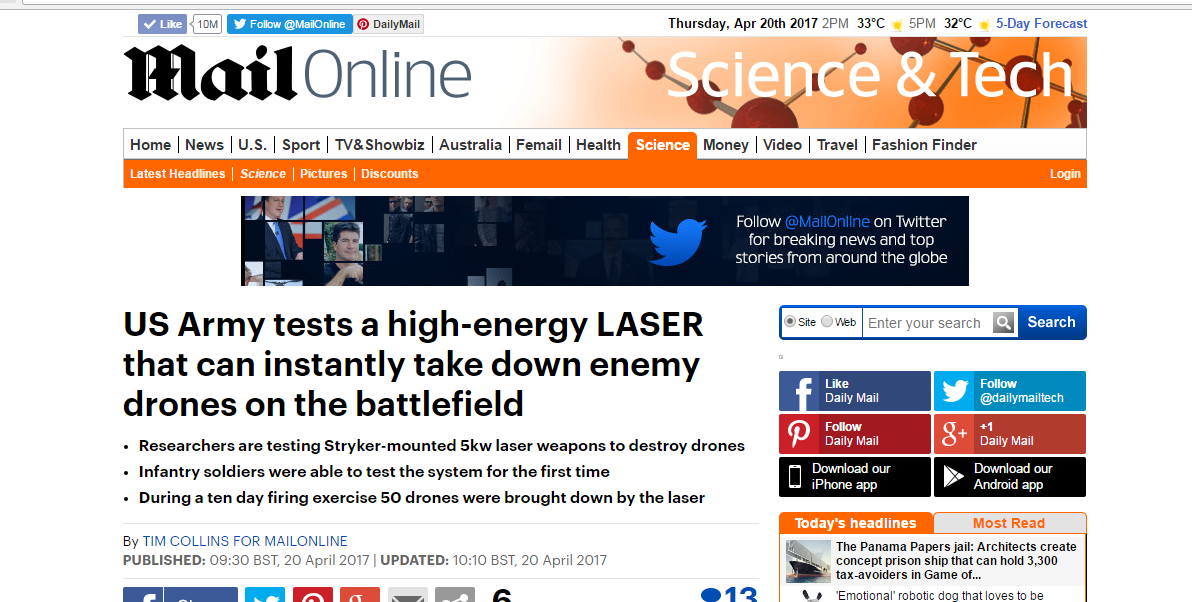This screenshot has height=602, width=1192.
Task: Open the Download our iPhone app tile
Action: (854, 477)
